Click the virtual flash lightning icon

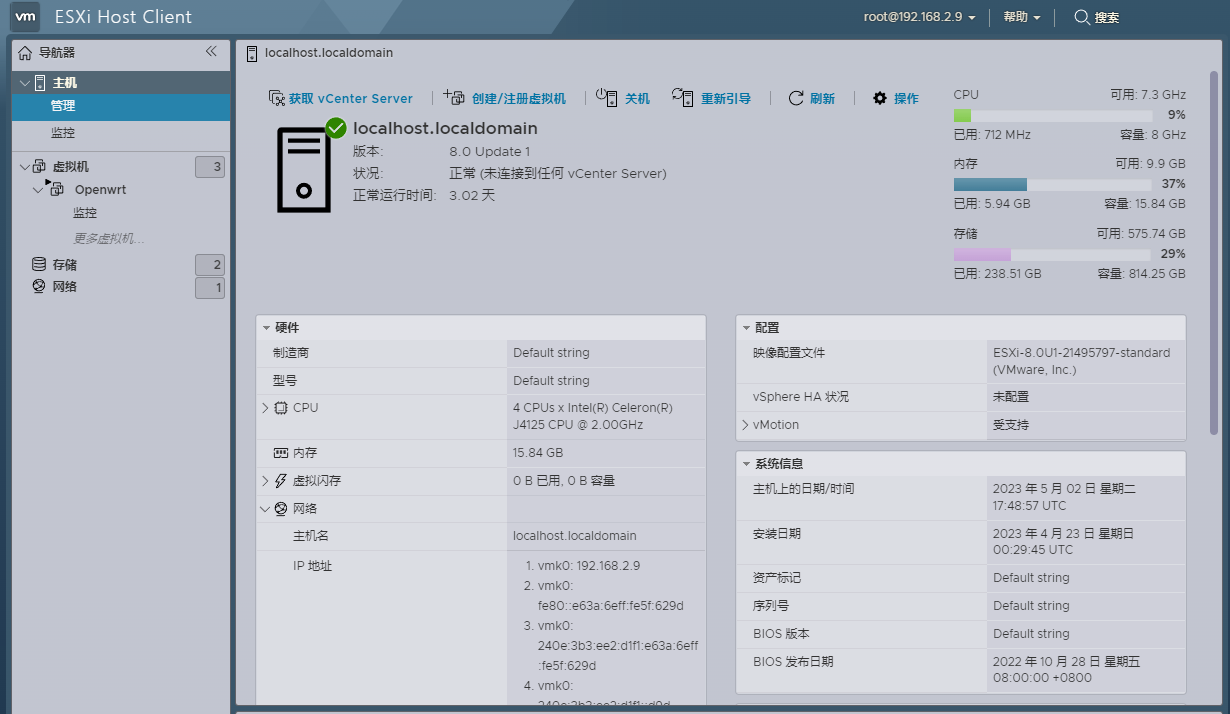pyautogui.click(x=281, y=481)
